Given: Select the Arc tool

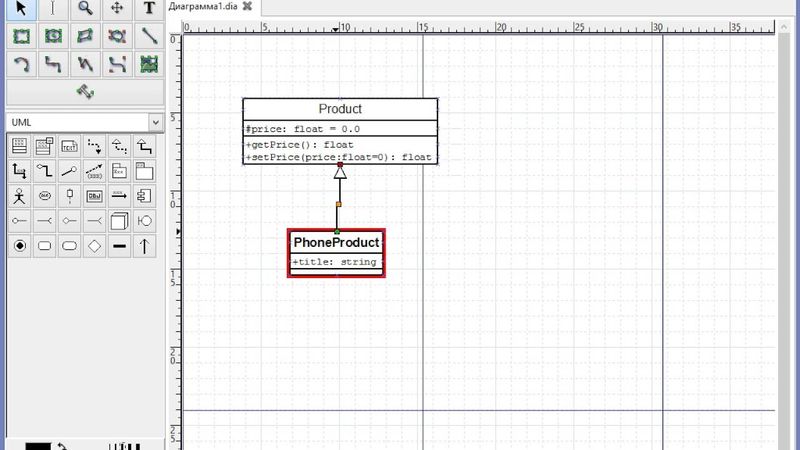Looking at the screenshot, I should (21, 64).
